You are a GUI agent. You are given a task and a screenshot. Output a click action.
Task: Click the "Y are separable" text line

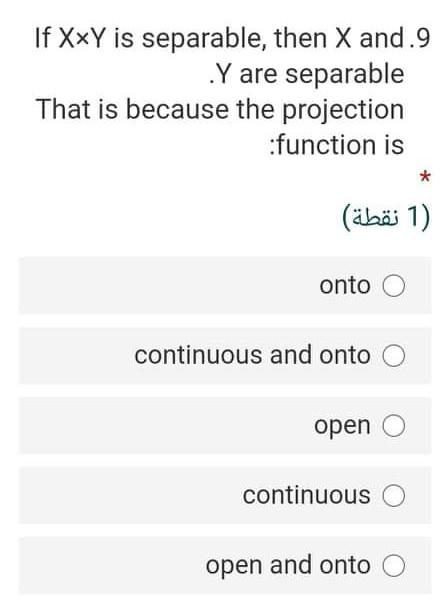(306, 74)
